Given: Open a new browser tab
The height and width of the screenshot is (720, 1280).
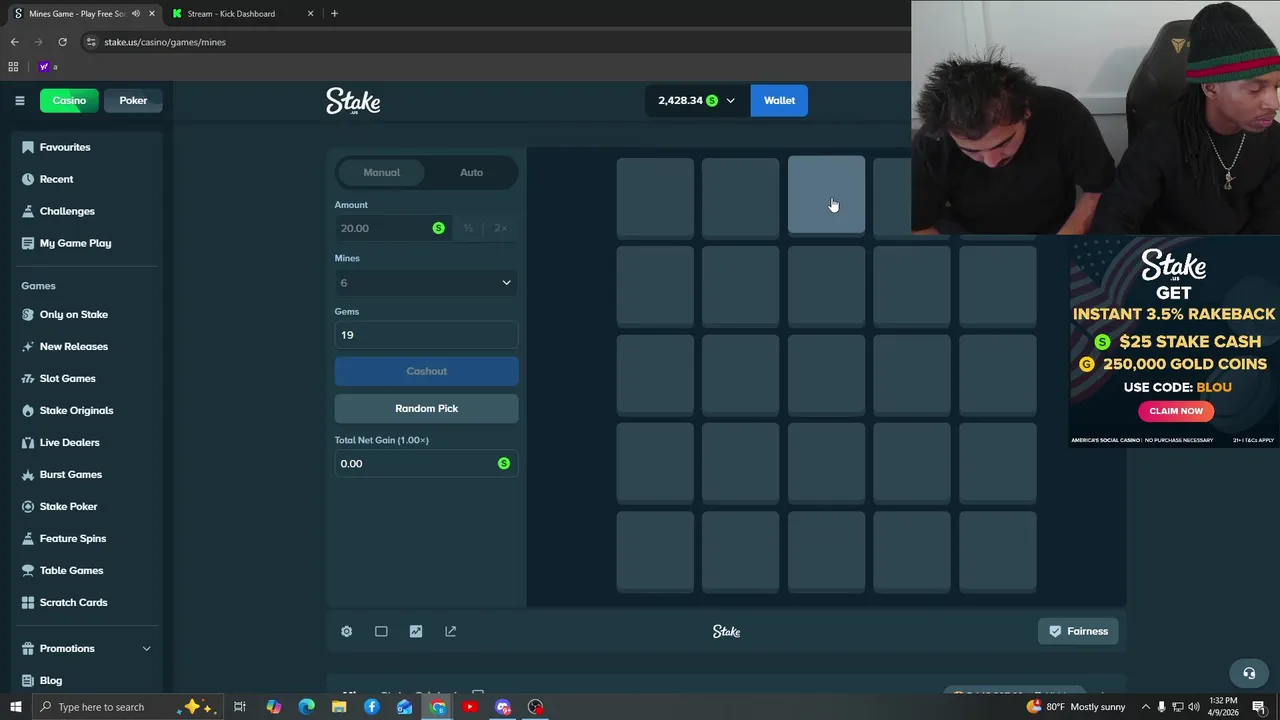Looking at the screenshot, I should [334, 14].
